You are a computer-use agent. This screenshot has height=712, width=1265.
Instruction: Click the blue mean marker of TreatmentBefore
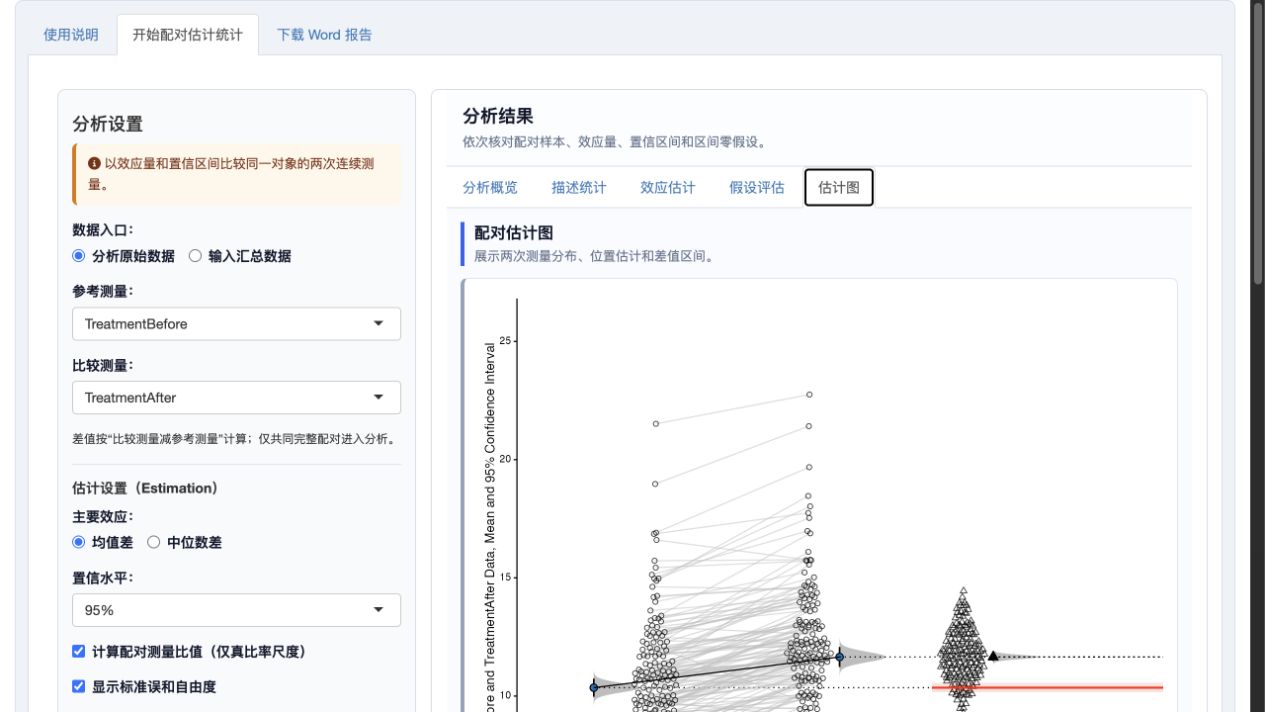pyautogui.click(x=594, y=687)
